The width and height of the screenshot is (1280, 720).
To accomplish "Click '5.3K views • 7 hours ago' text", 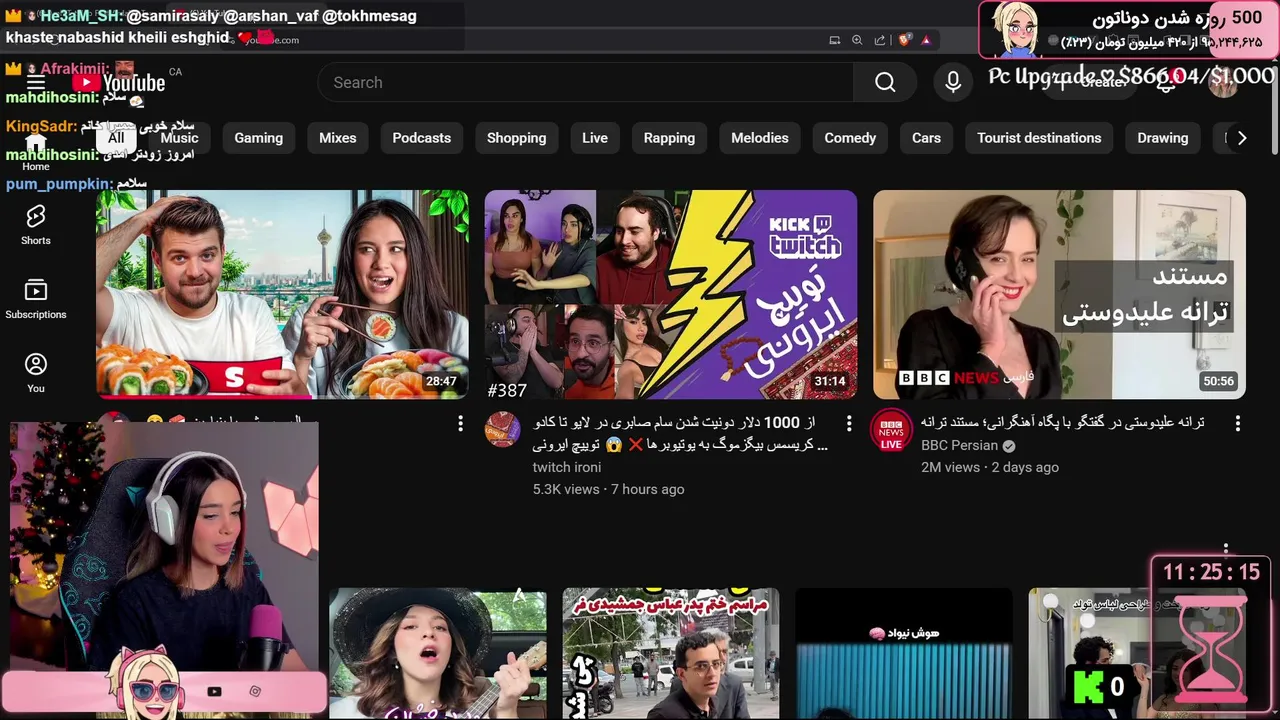I will coord(608,489).
